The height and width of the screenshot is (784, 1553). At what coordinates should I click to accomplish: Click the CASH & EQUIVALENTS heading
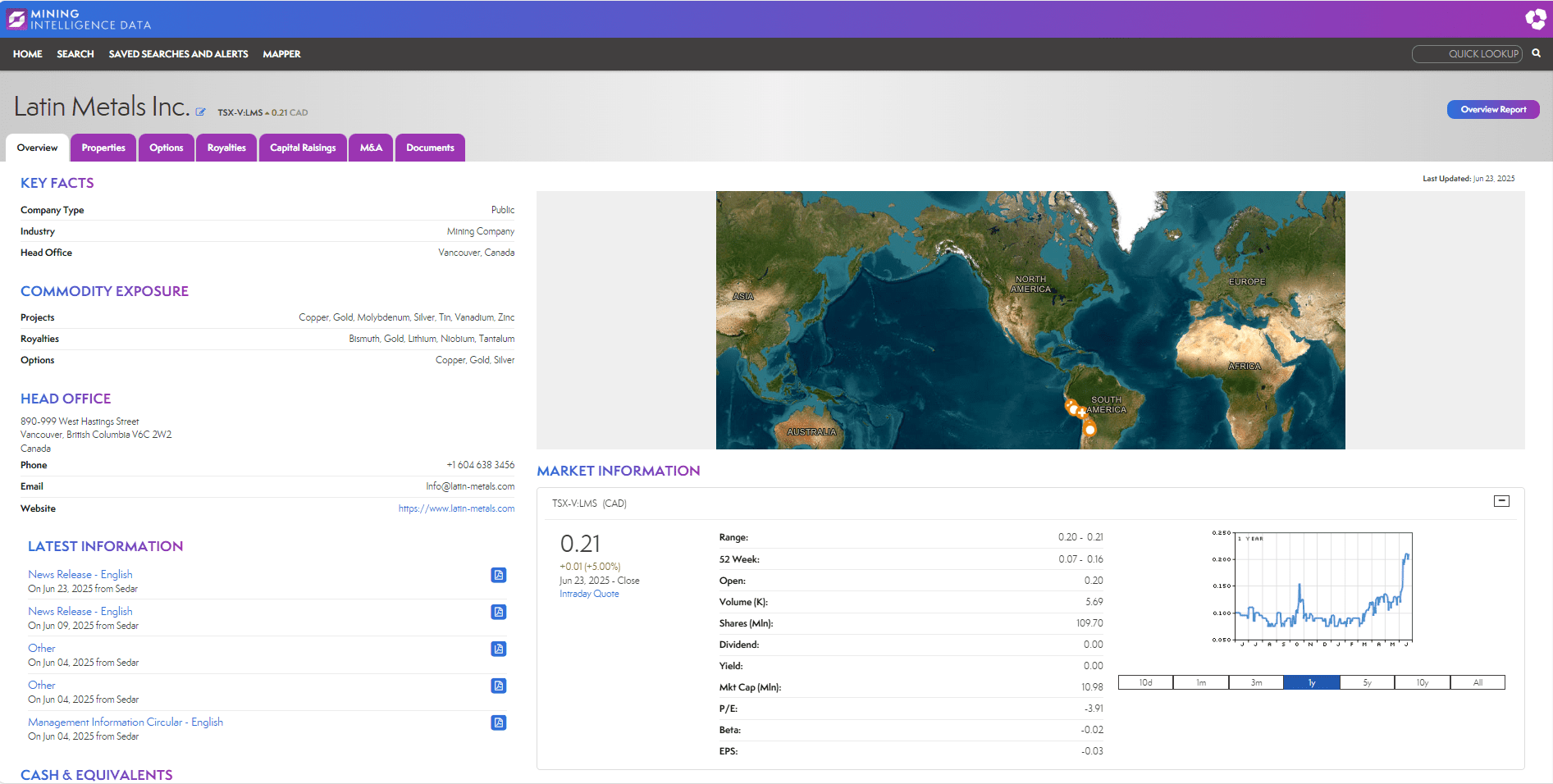97,775
